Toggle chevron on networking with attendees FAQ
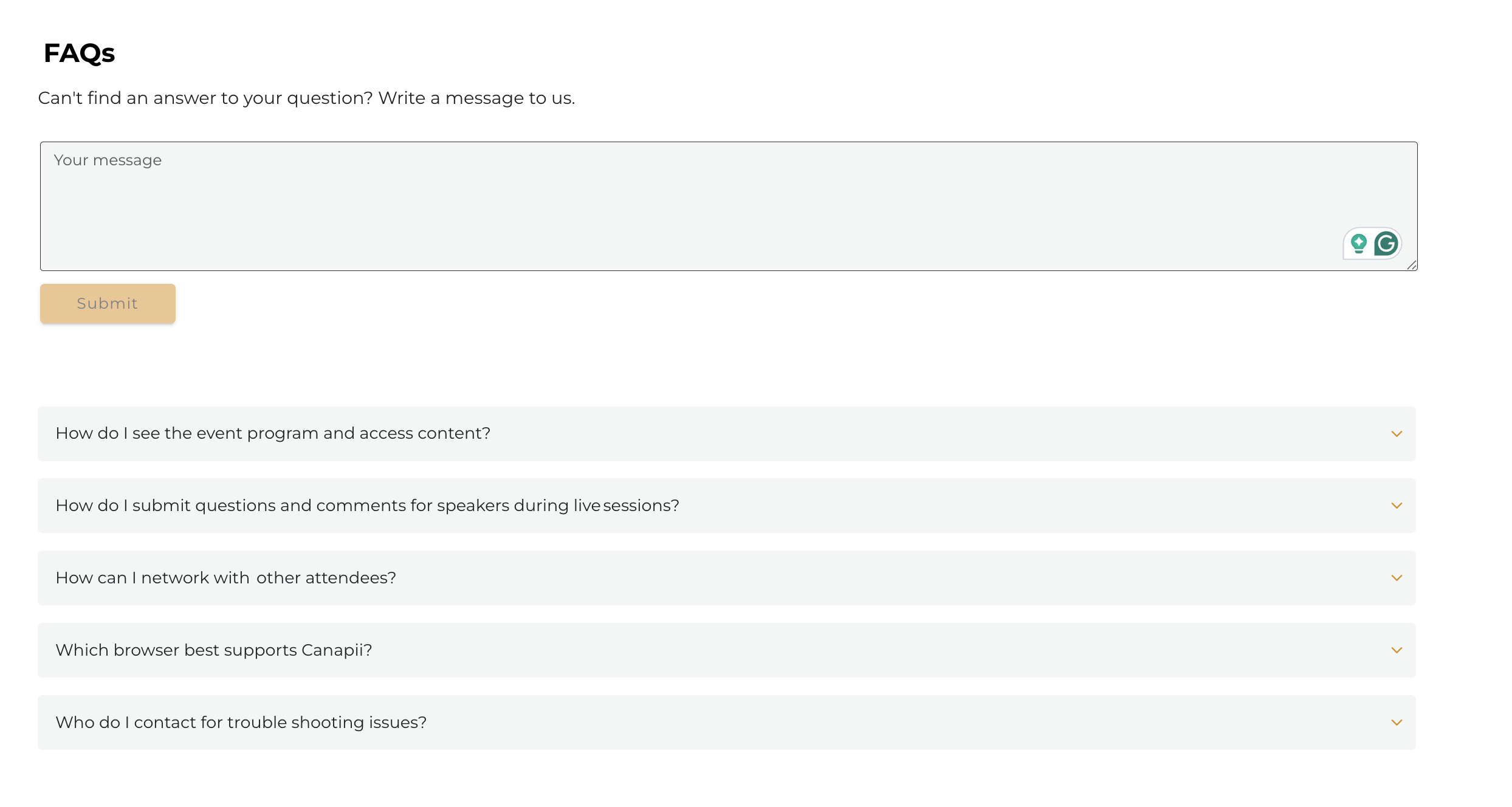 point(1397,578)
